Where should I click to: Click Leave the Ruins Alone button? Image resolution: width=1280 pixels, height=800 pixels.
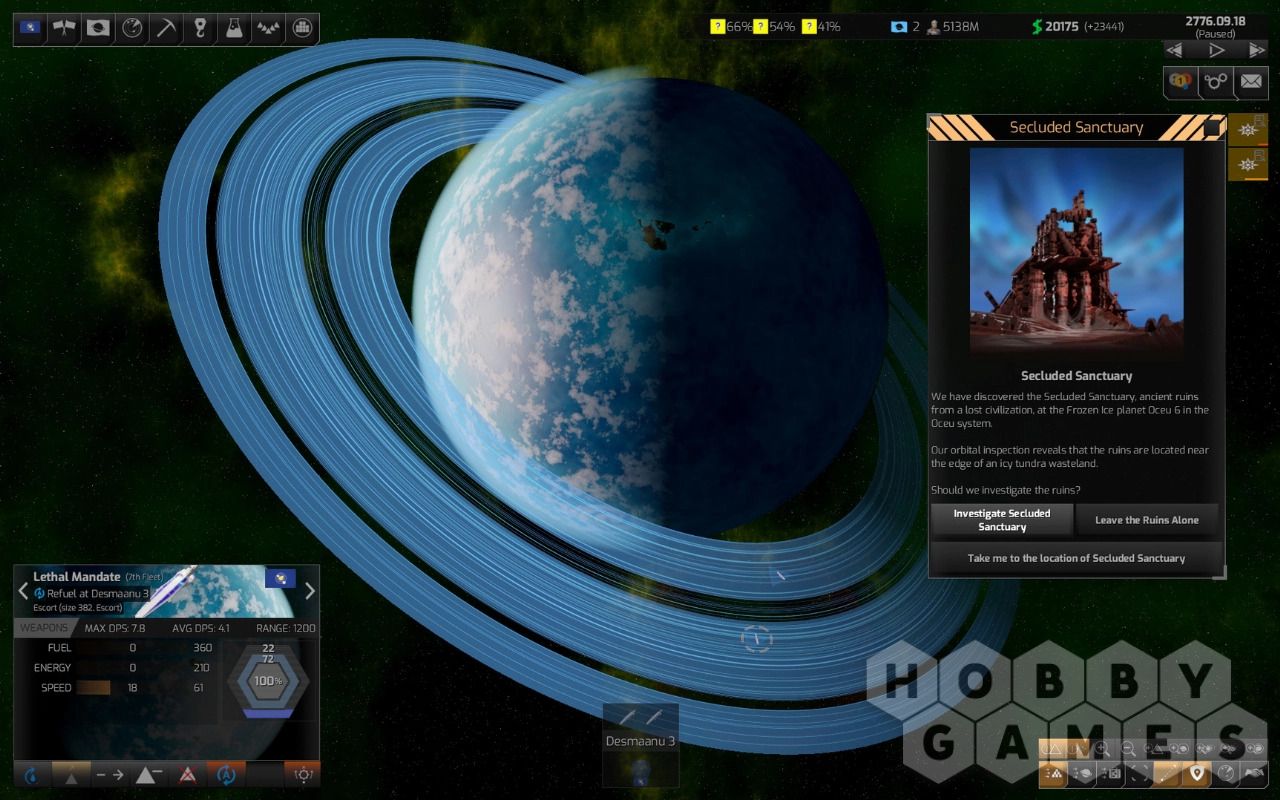(x=1147, y=520)
